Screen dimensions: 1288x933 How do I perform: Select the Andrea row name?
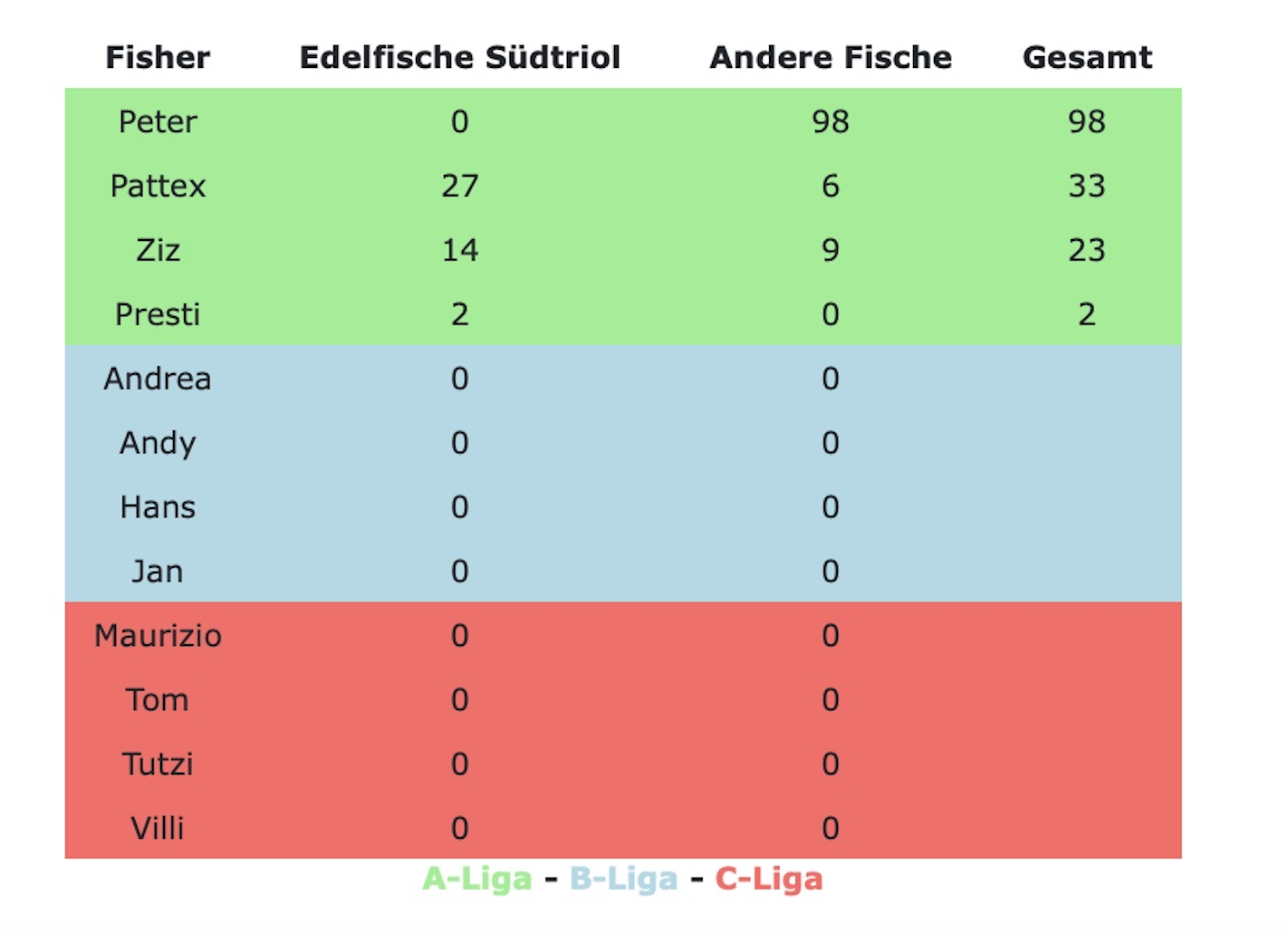tap(158, 379)
